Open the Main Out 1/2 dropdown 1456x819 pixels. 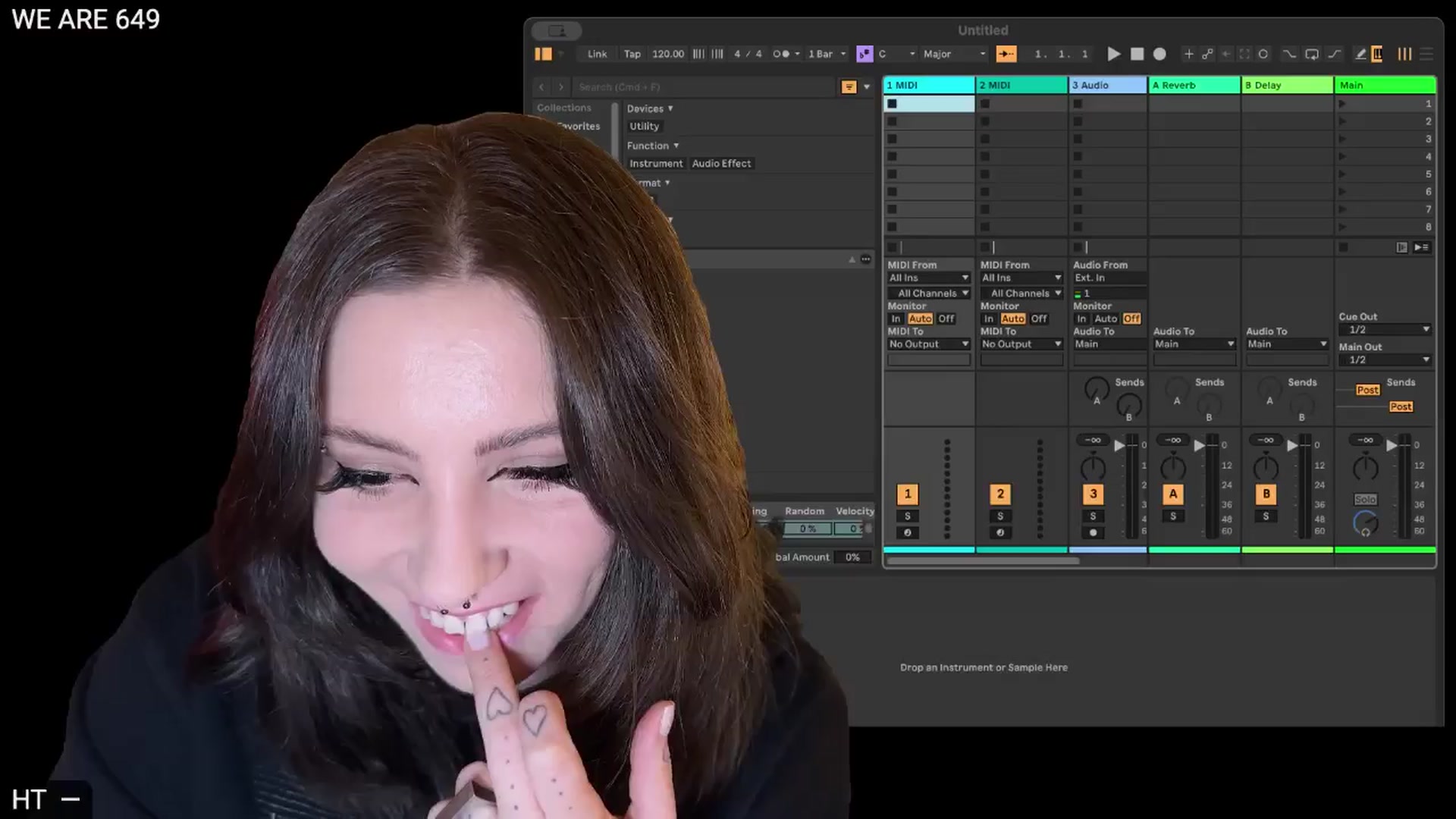[x=1385, y=360]
